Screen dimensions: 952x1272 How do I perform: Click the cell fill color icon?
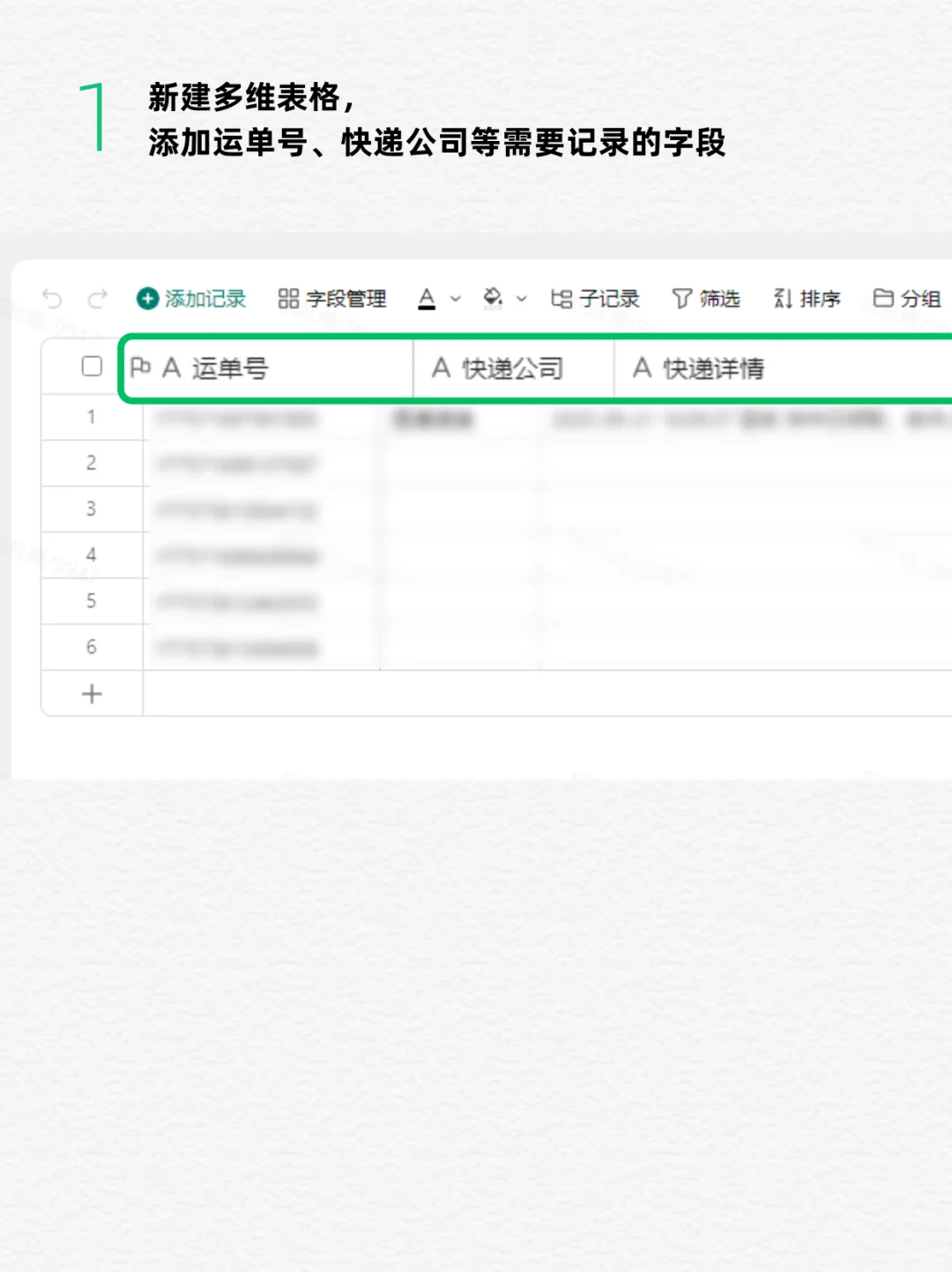pyautogui.click(x=494, y=299)
